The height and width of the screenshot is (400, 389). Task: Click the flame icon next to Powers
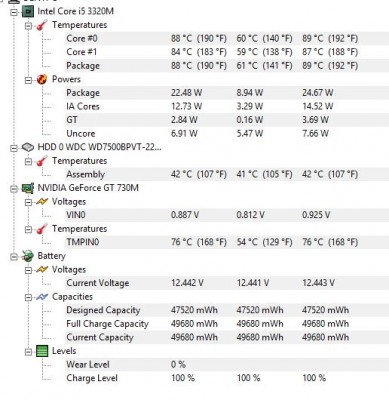42,80
